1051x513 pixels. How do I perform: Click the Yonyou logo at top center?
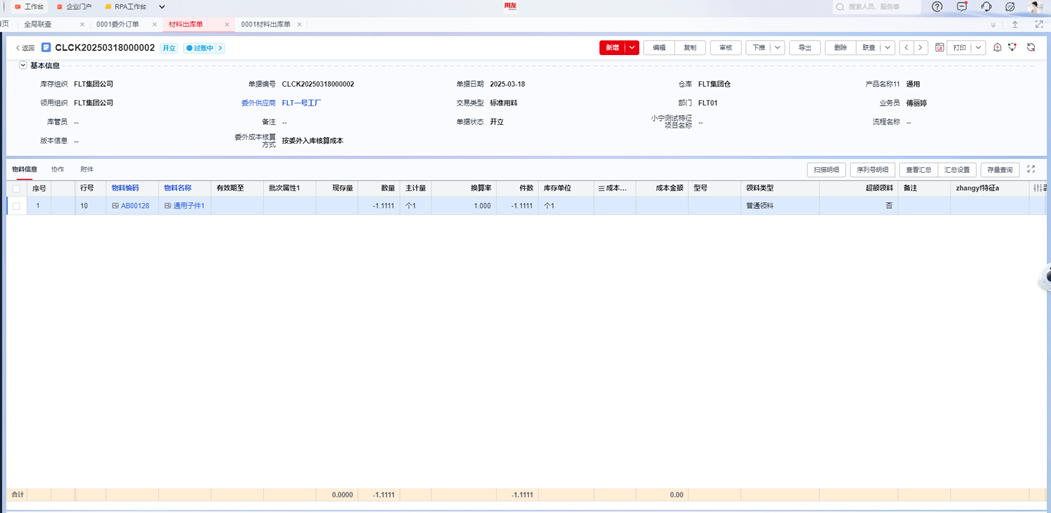[x=510, y=7]
